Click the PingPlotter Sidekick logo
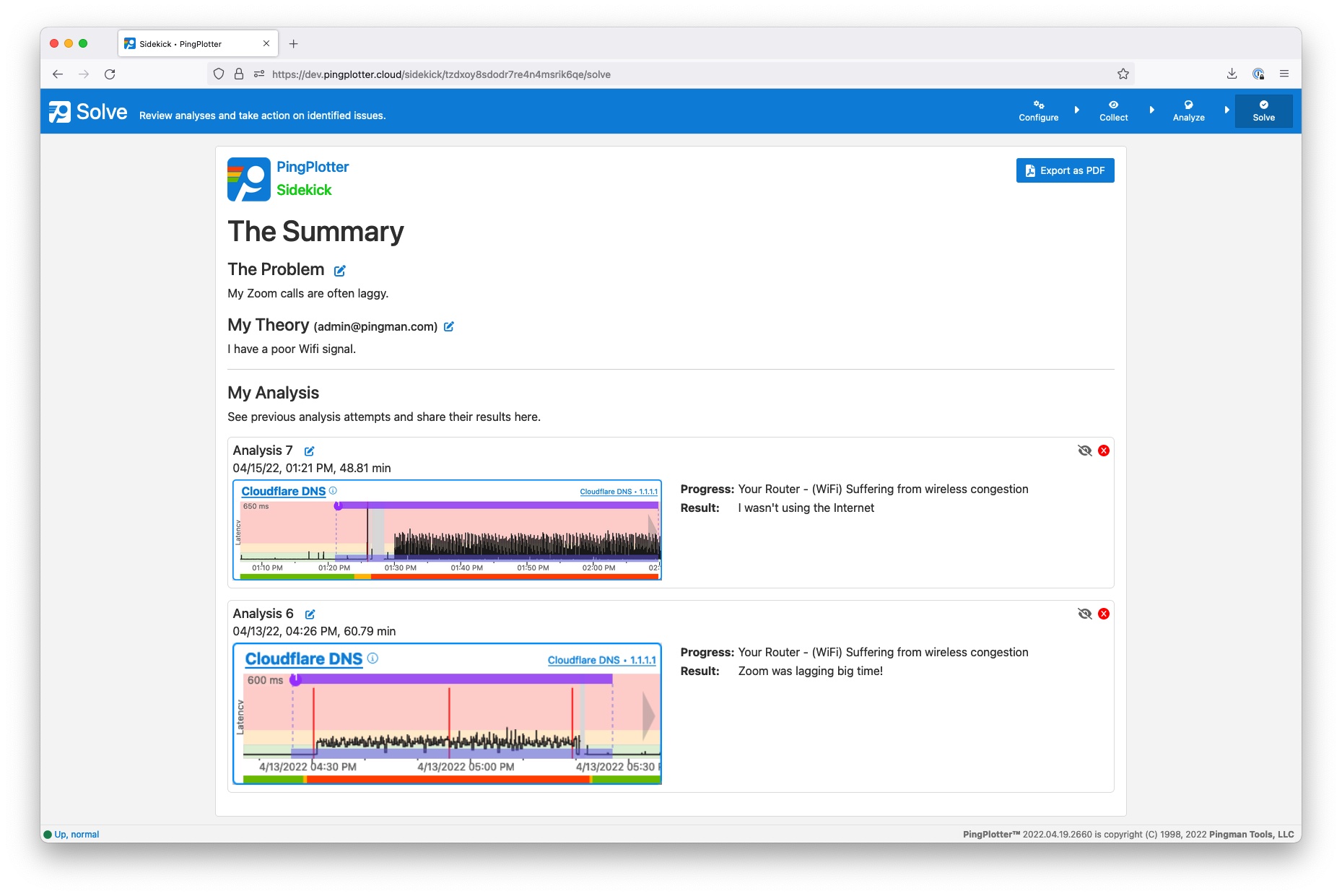Image resolution: width=1342 pixels, height=896 pixels. (x=249, y=179)
